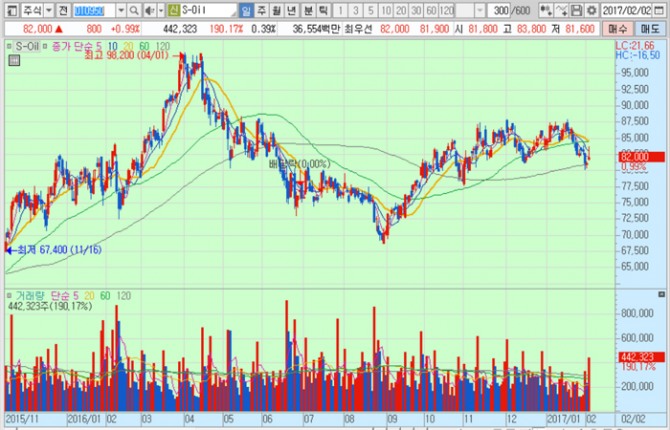Click the window layout icon at top-left
The height and width of the screenshot is (430, 670).
click(x=9, y=9)
